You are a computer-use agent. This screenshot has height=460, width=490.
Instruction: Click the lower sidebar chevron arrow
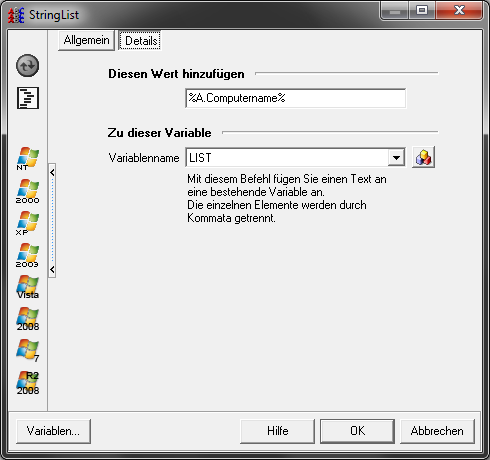52,269
